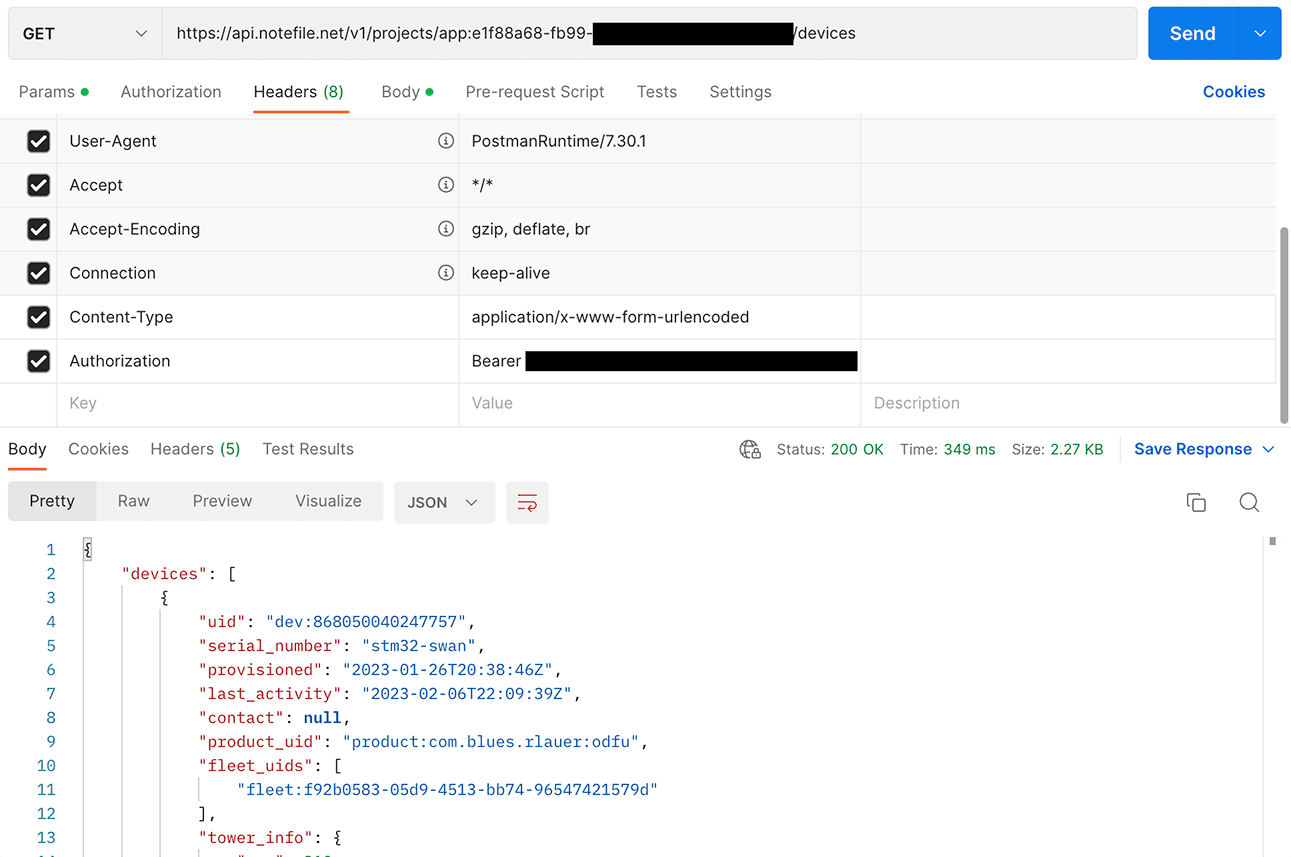
Task: Click the application/x-www-form-urlencoded value
Action: point(610,317)
